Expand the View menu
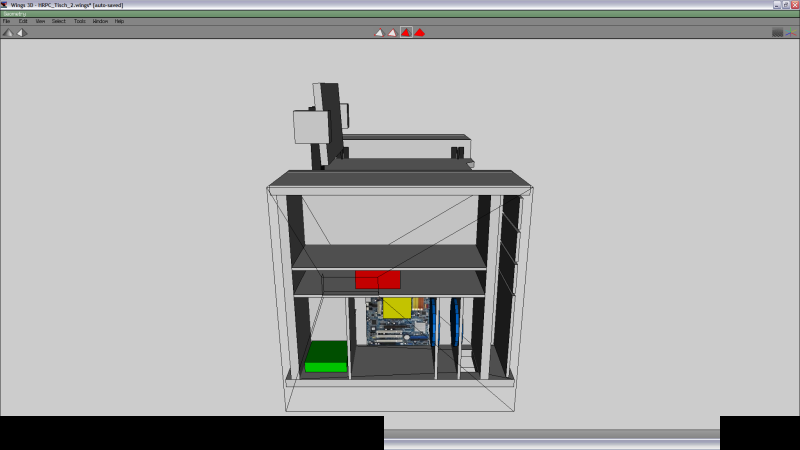This screenshot has height=450, width=800. tap(40, 21)
